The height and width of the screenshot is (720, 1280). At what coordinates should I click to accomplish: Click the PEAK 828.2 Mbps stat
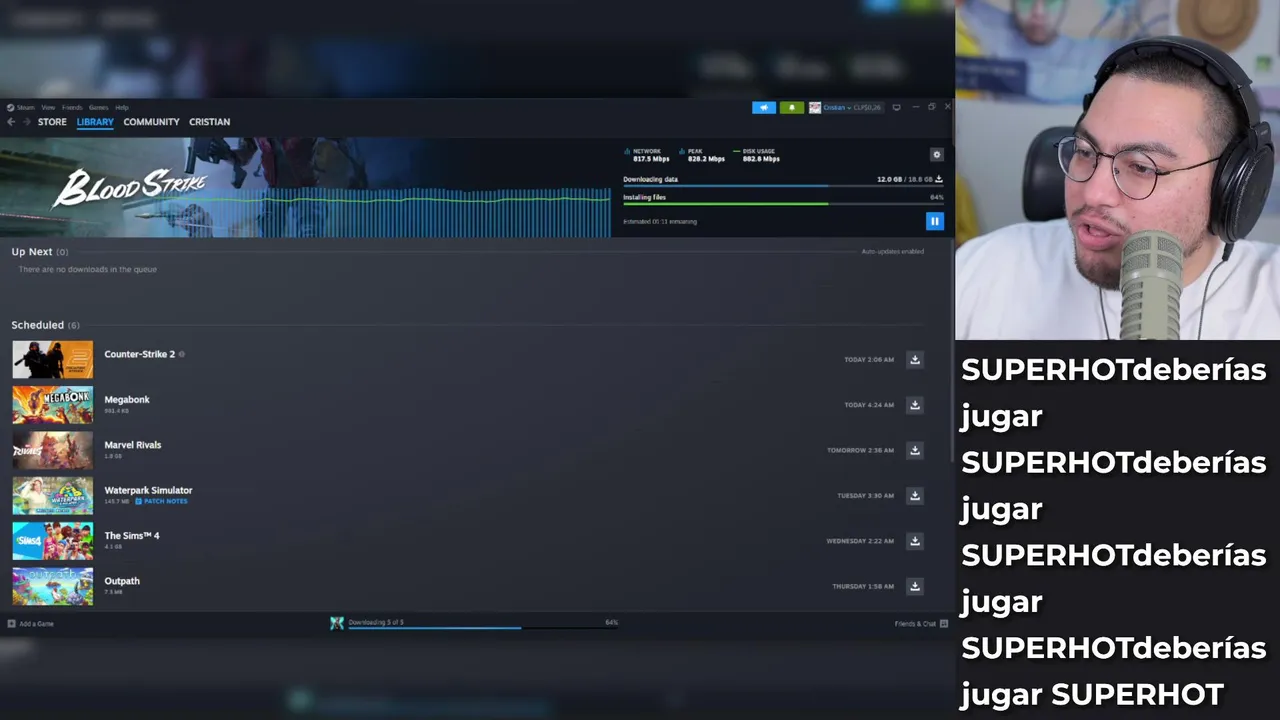point(702,155)
